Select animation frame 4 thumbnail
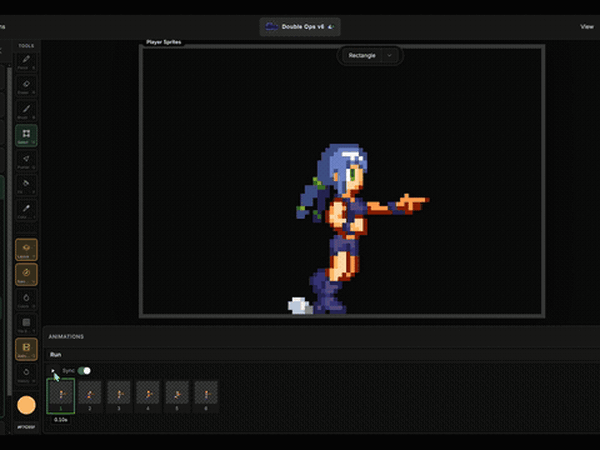 pos(148,396)
